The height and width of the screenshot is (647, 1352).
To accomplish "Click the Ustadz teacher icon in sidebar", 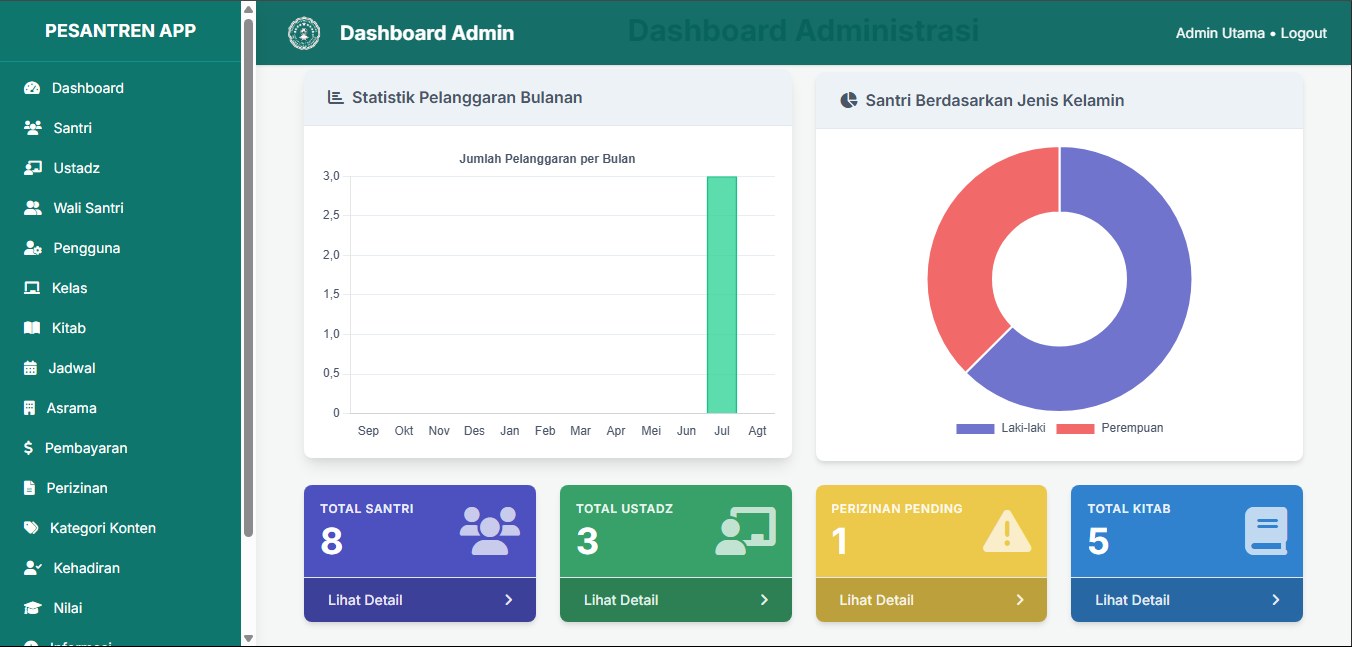I will click(32, 168).
